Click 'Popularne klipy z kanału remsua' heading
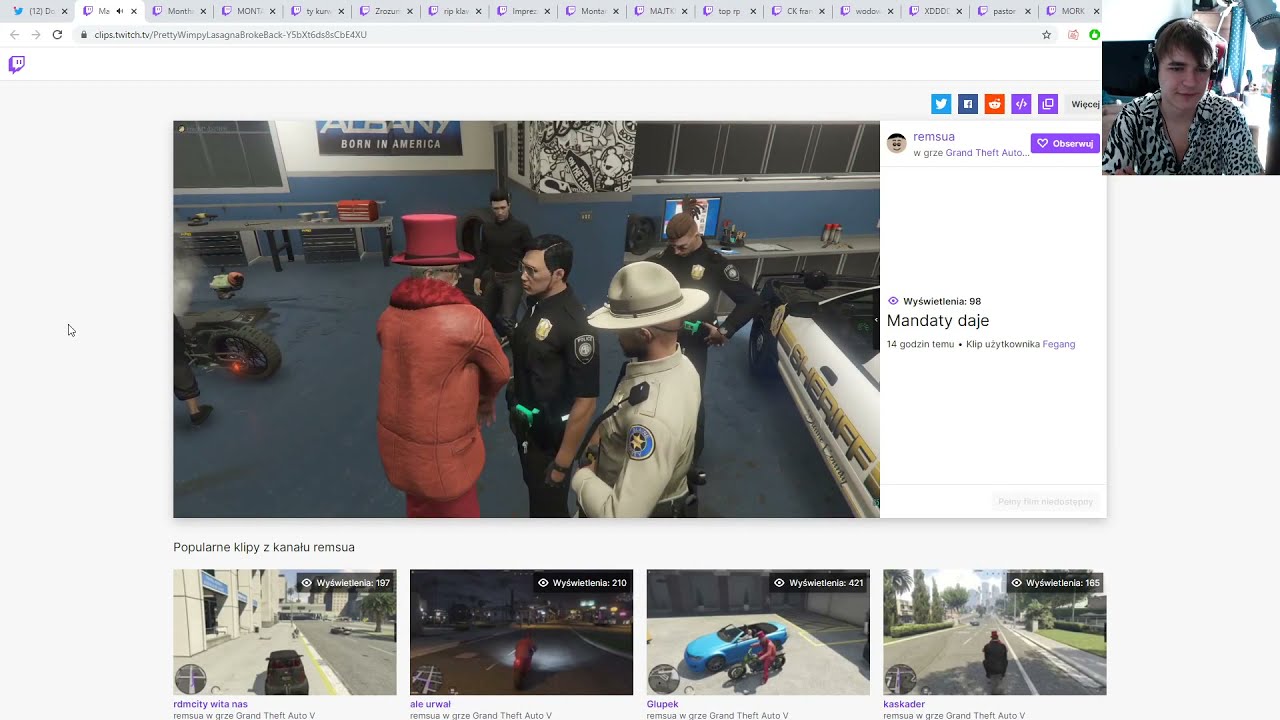 264,547
